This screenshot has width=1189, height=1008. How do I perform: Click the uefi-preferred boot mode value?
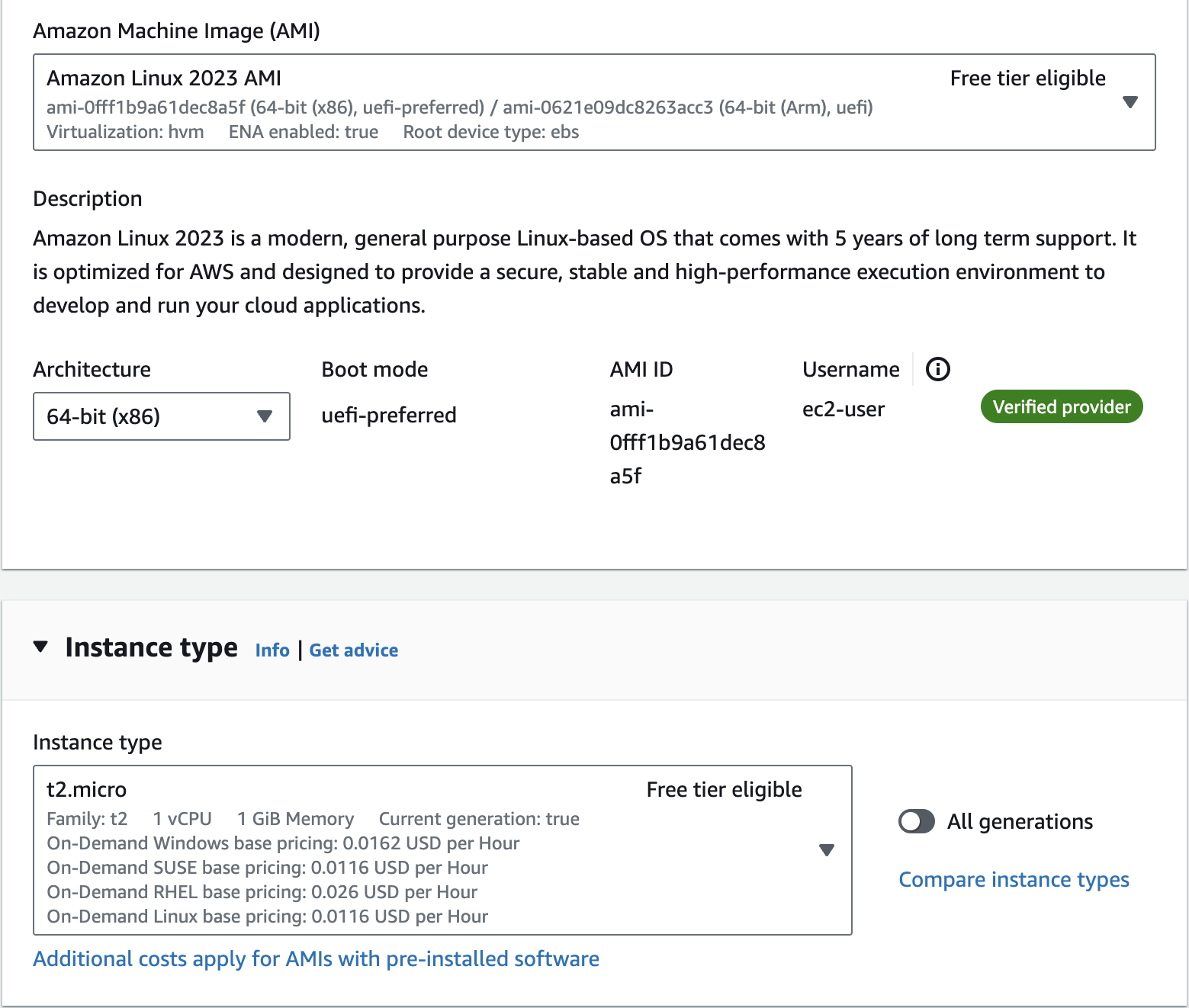[x=389, y=416]
